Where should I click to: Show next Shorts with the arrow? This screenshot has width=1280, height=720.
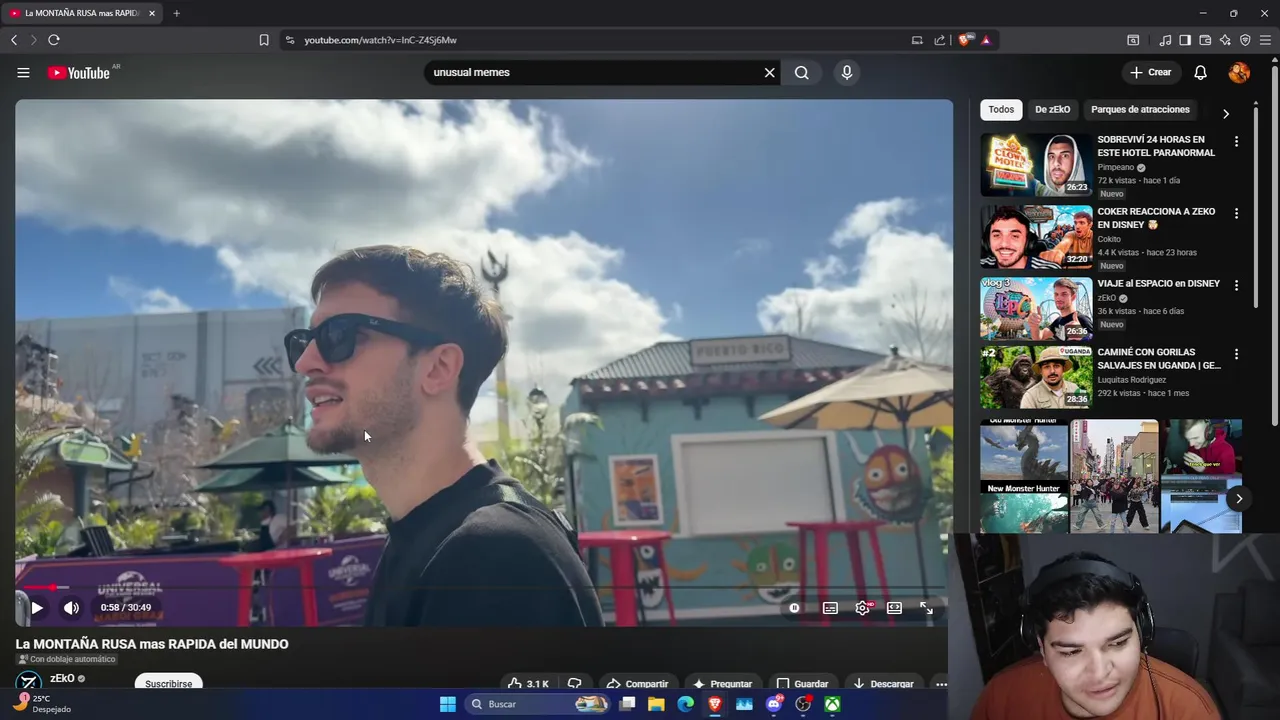1238,498
